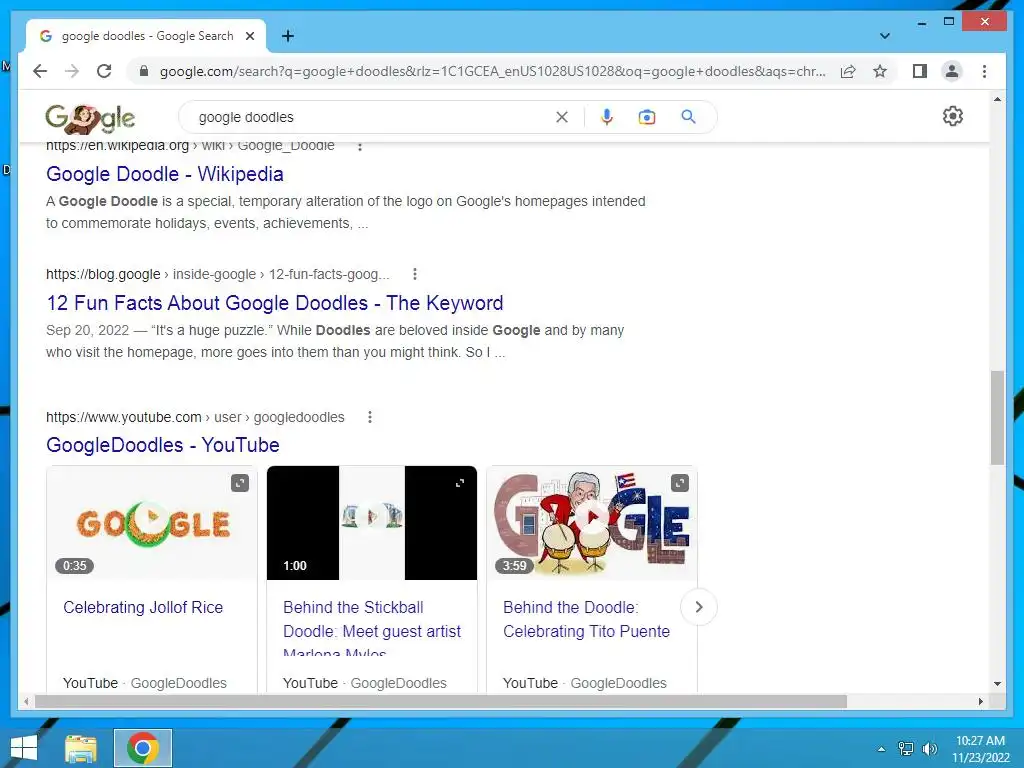Viewport: 1024px width, 768px height.
Task: Share this page from the address bar
Action: [x=848, y=71]
